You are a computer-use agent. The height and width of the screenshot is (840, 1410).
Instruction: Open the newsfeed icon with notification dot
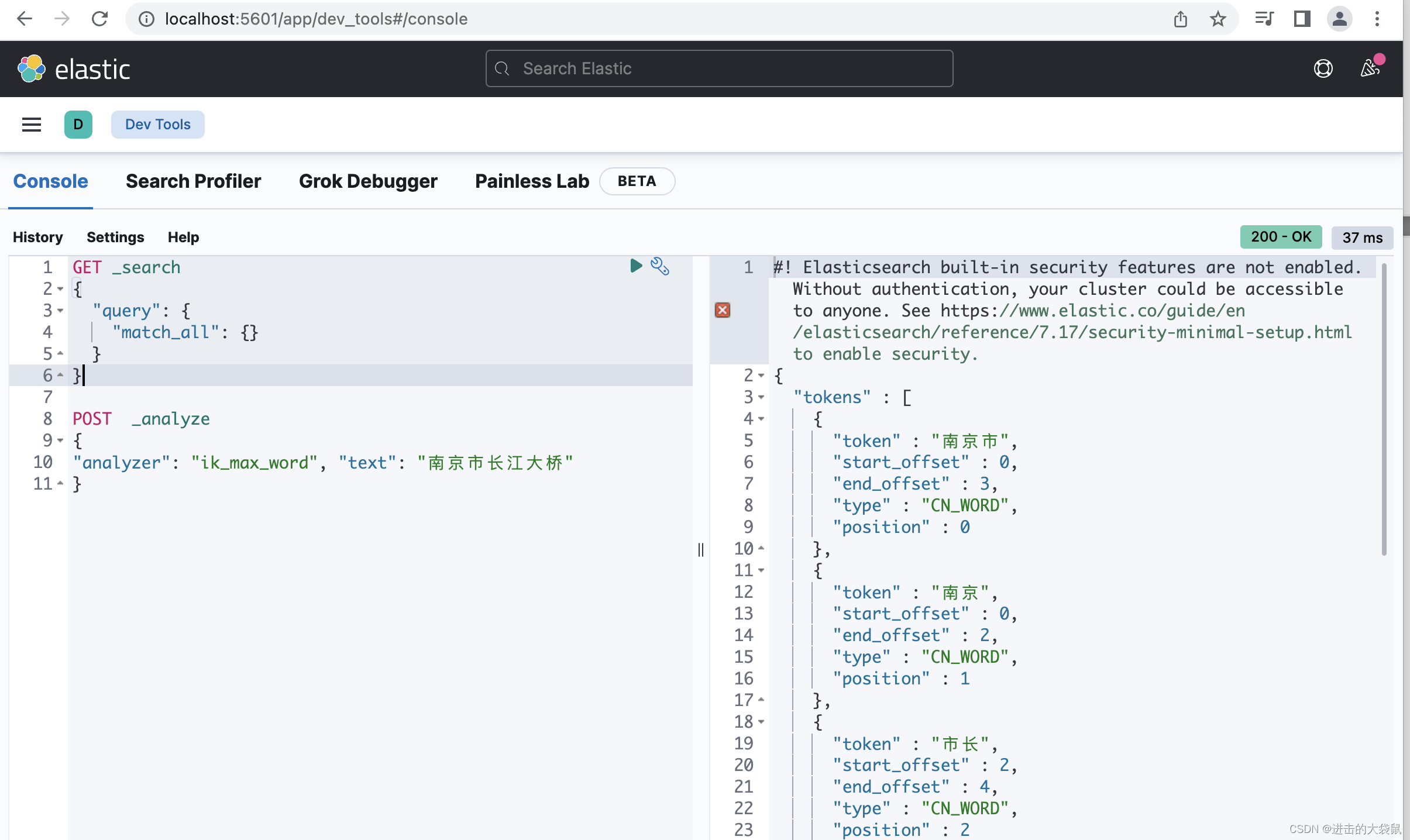1370,68
